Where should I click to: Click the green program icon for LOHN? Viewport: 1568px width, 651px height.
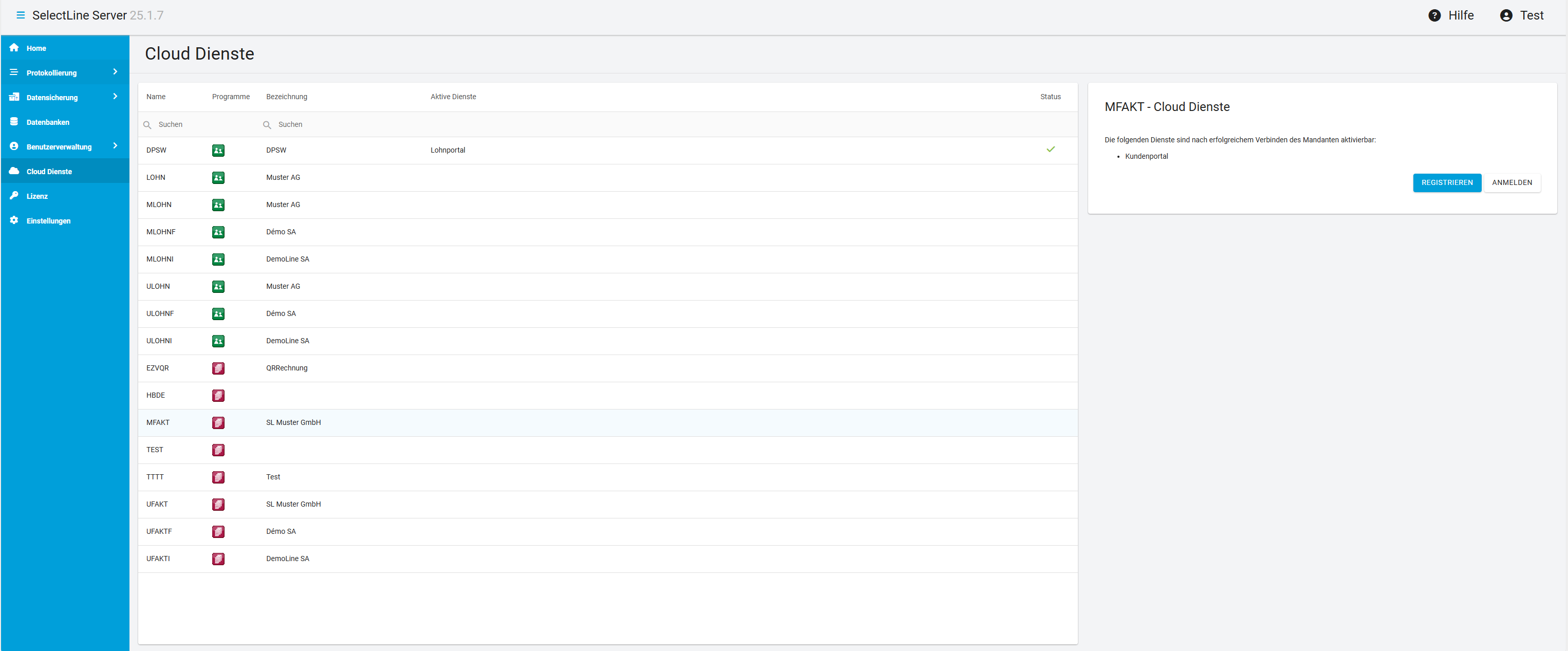(218, 178)
